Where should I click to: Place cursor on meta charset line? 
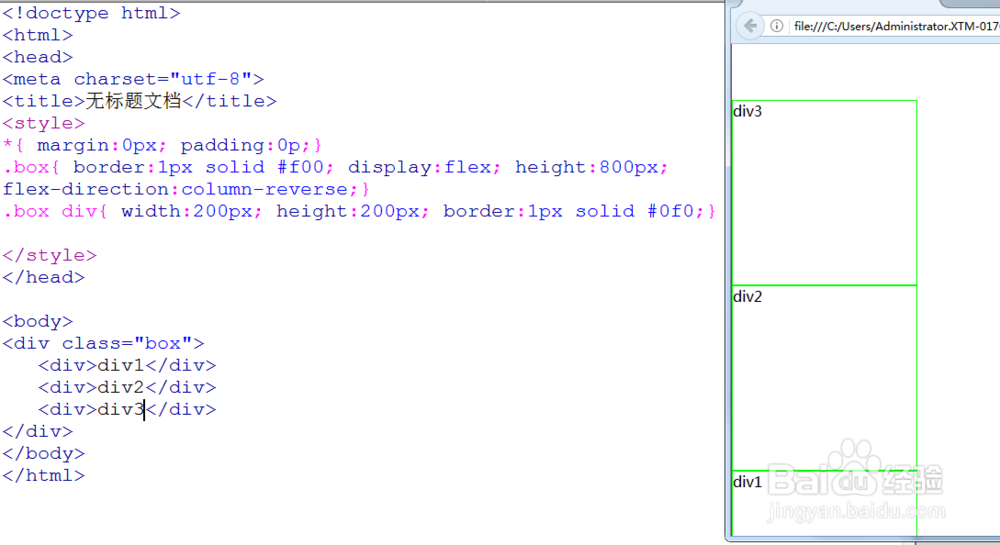coord(133,79)
